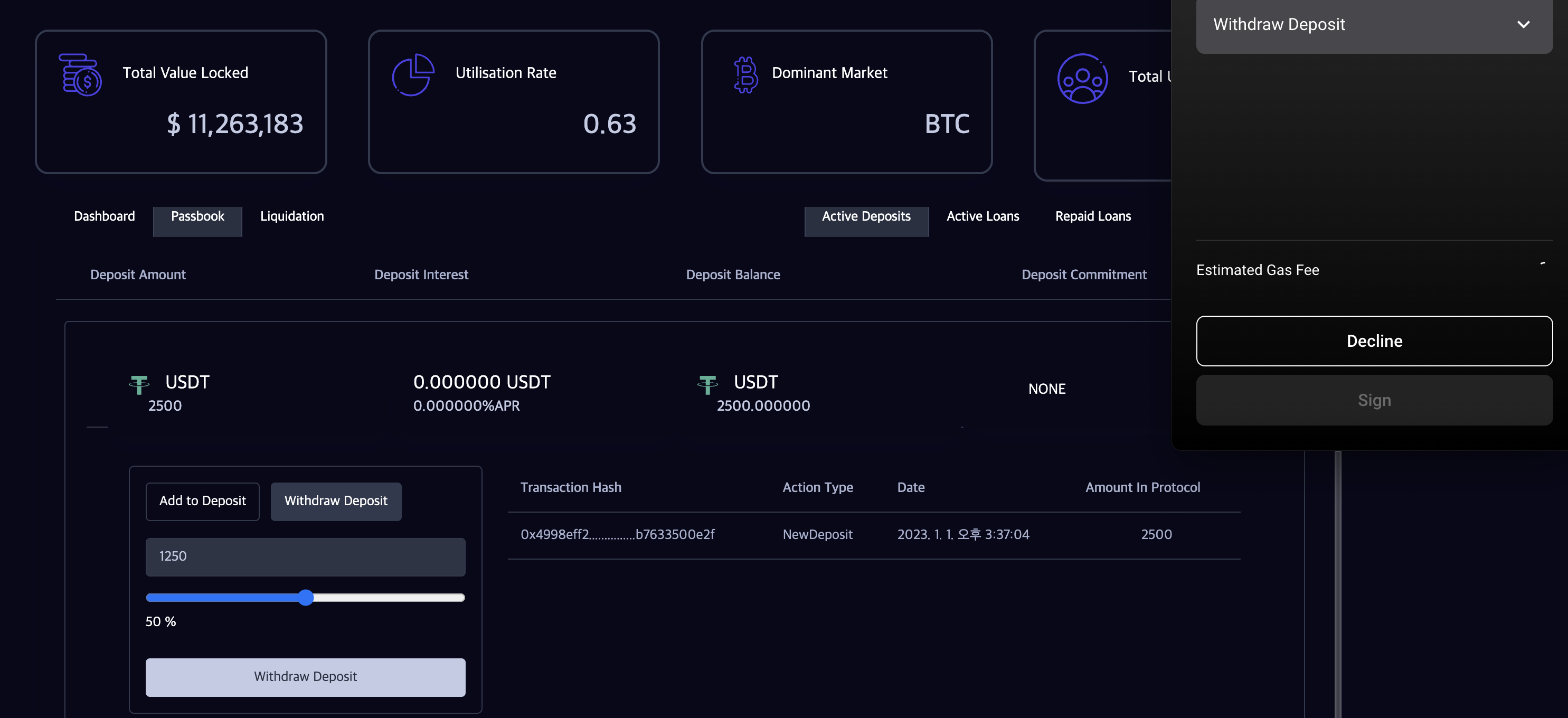This screenshot has width=1568, height=718.
Task: Switch to Add to Deposit mode
Action: coord(202,501)
